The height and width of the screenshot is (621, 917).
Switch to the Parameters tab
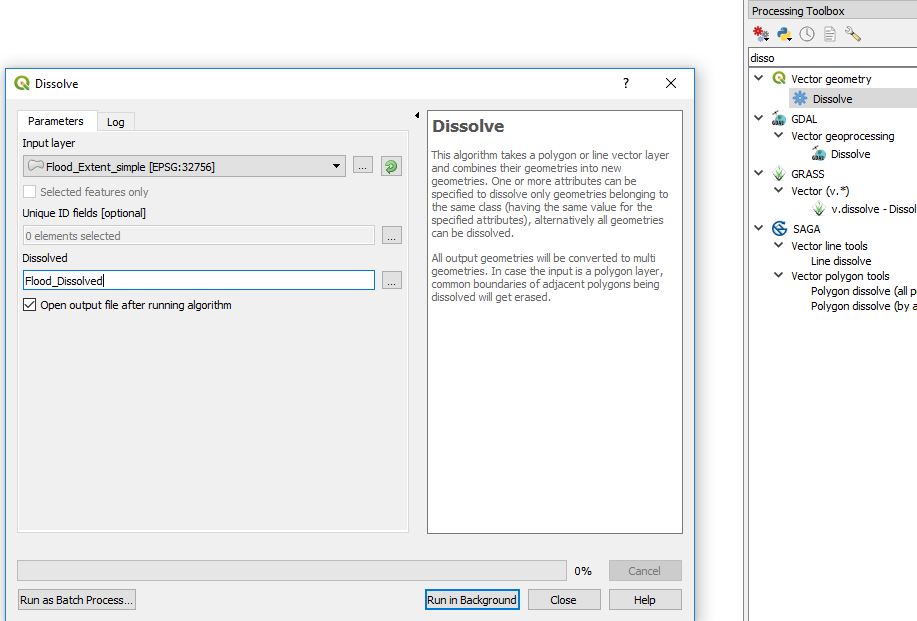[x=56, y=121]
